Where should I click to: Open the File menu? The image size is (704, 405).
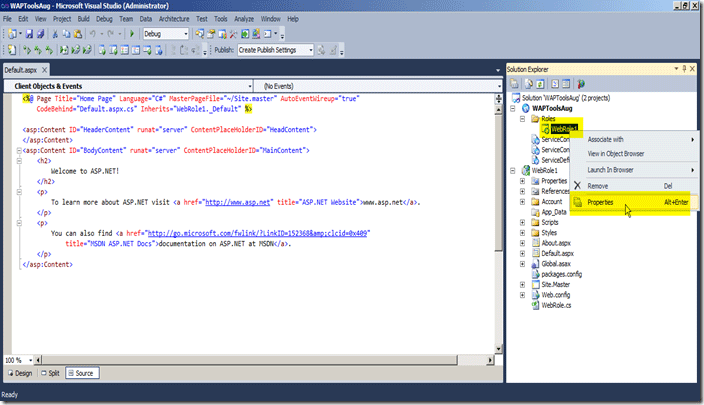pos(8,19)
